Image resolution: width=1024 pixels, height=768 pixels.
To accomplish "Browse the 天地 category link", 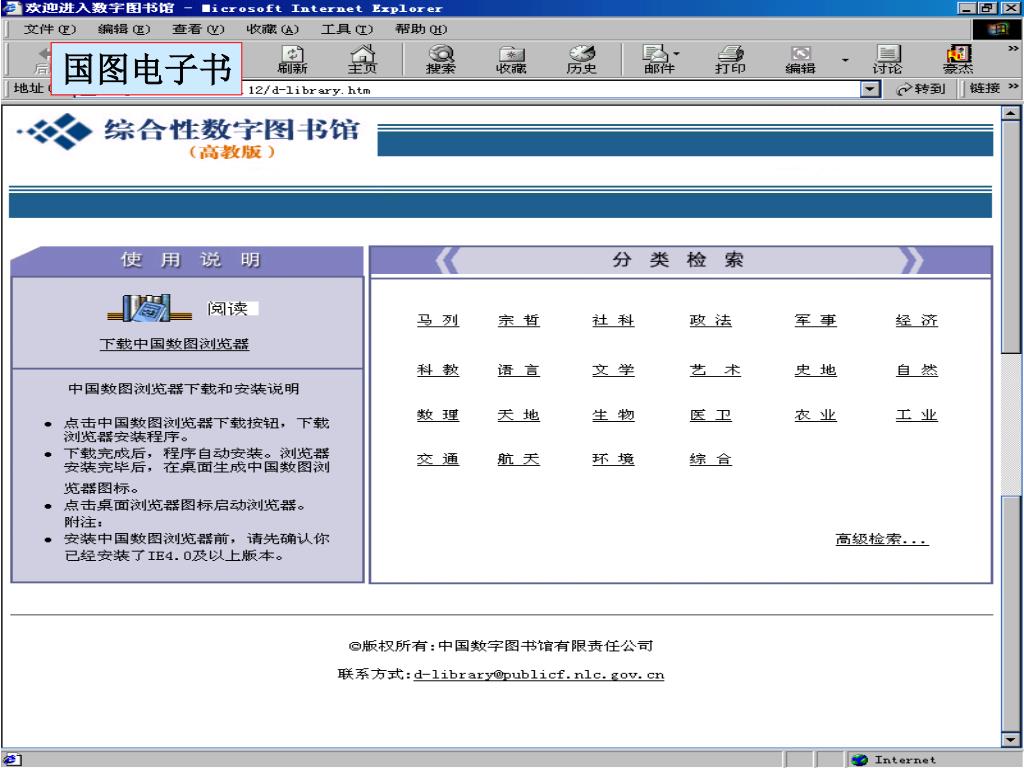I will click(519, 415).
